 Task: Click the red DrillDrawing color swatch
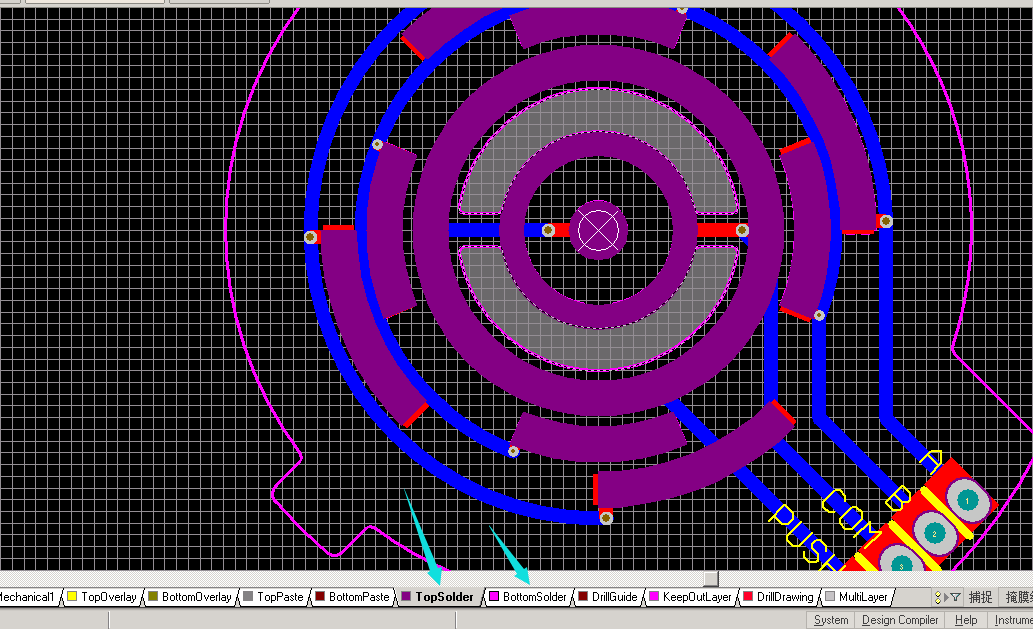pyautogui.click(x=747, y=597)
